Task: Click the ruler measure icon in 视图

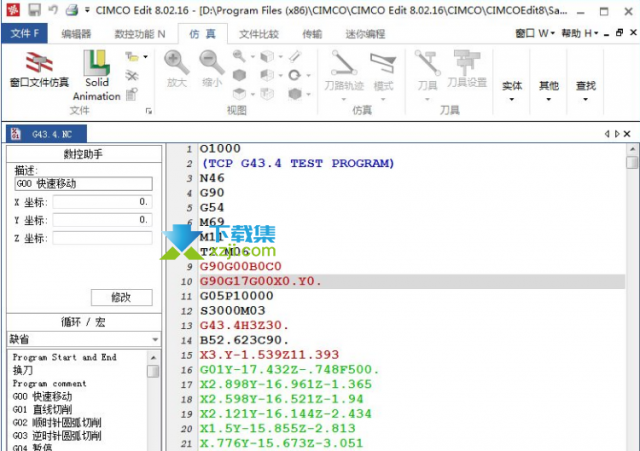Action: [295, 56]
